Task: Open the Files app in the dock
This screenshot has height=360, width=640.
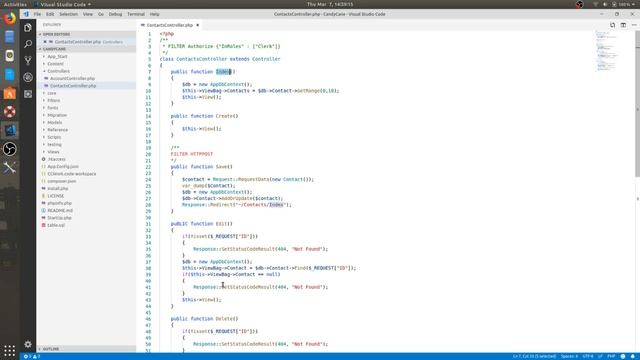Action: pos(9,37)
